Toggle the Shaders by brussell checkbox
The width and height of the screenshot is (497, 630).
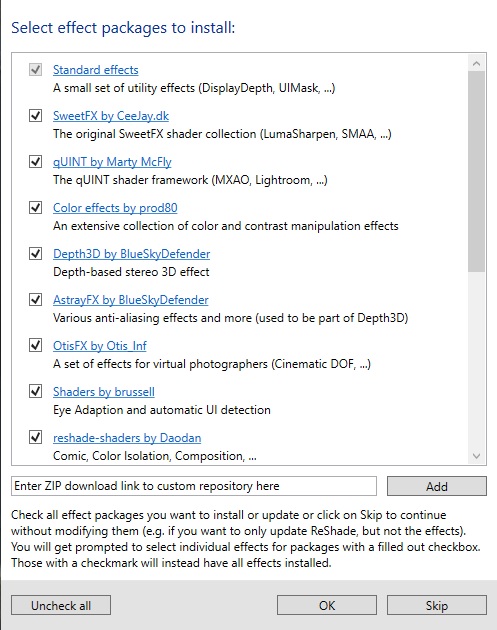(35, 391)
